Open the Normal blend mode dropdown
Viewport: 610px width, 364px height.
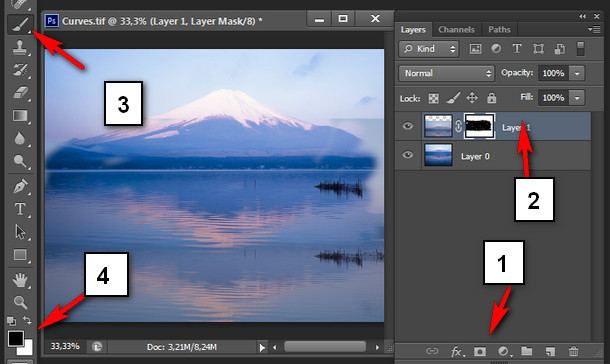[x=447, y=73]
